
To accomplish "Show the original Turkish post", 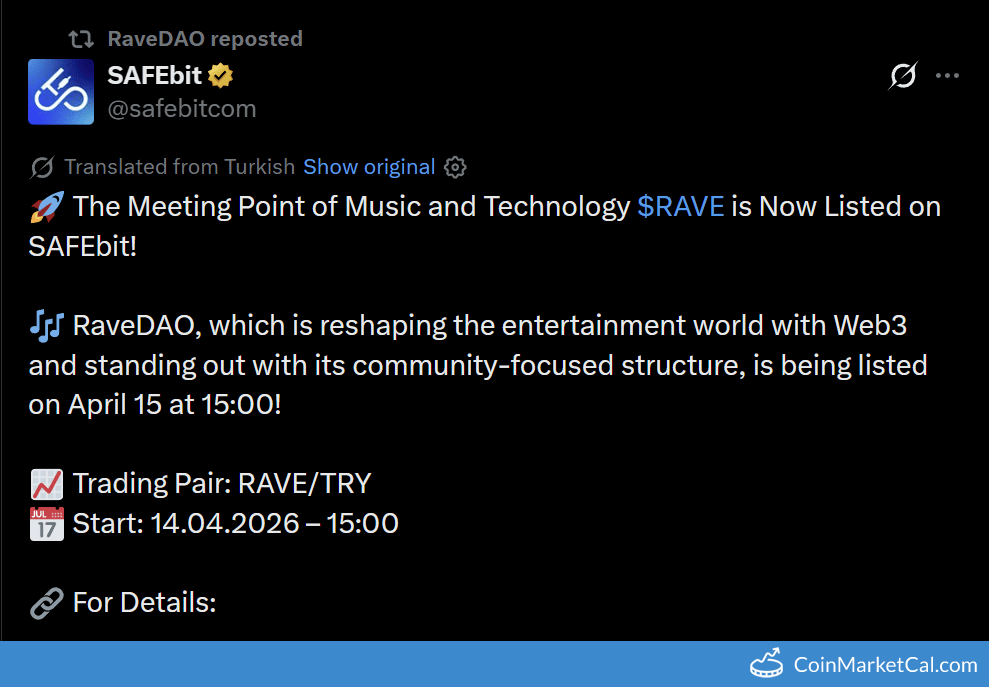I will click(x=369, y=167).
